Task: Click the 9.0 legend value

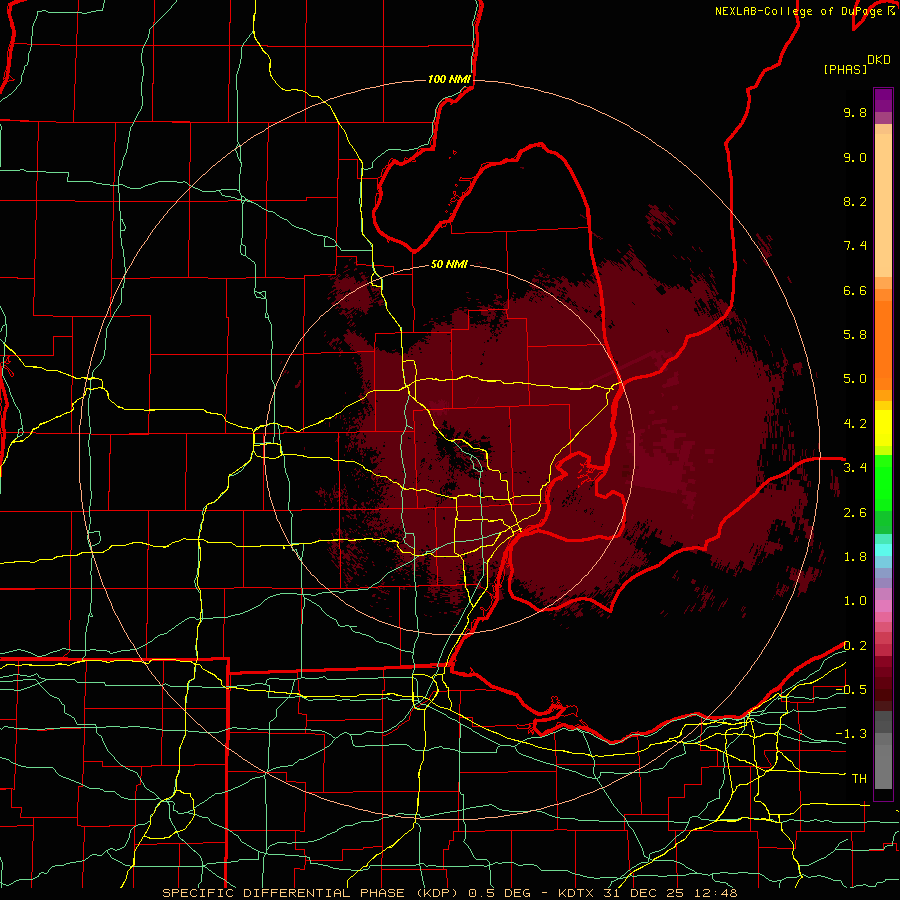Action: [855, 157]
